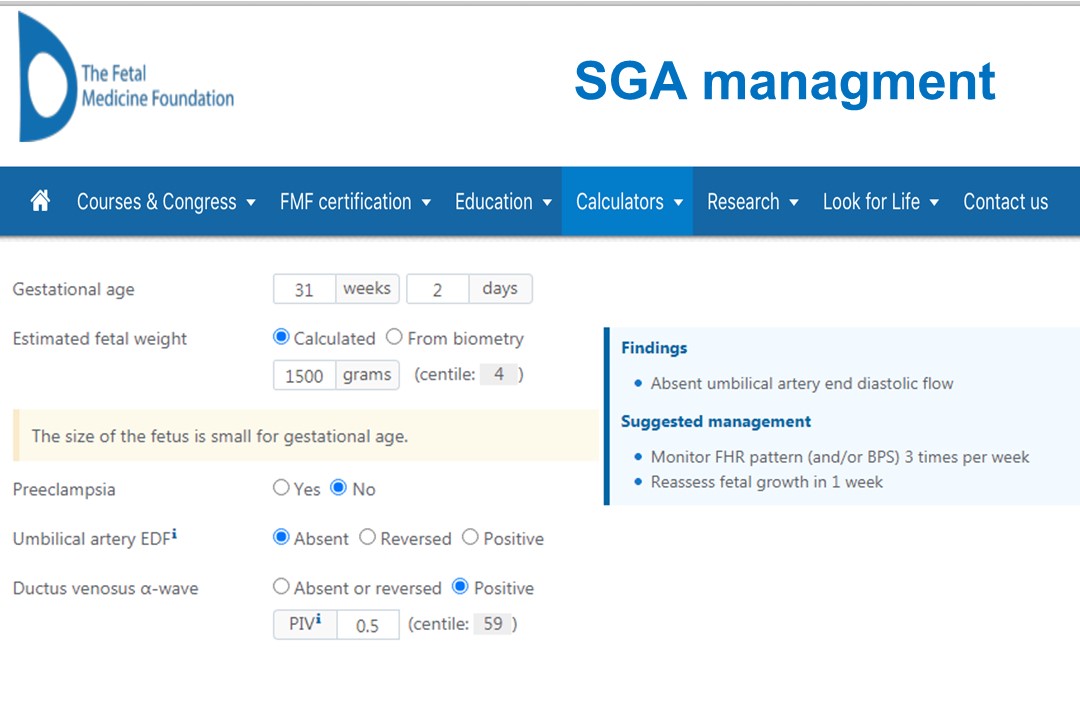The image size is (1080, 720).
Task: Expand the Education menu
Action: click(503, 202)
